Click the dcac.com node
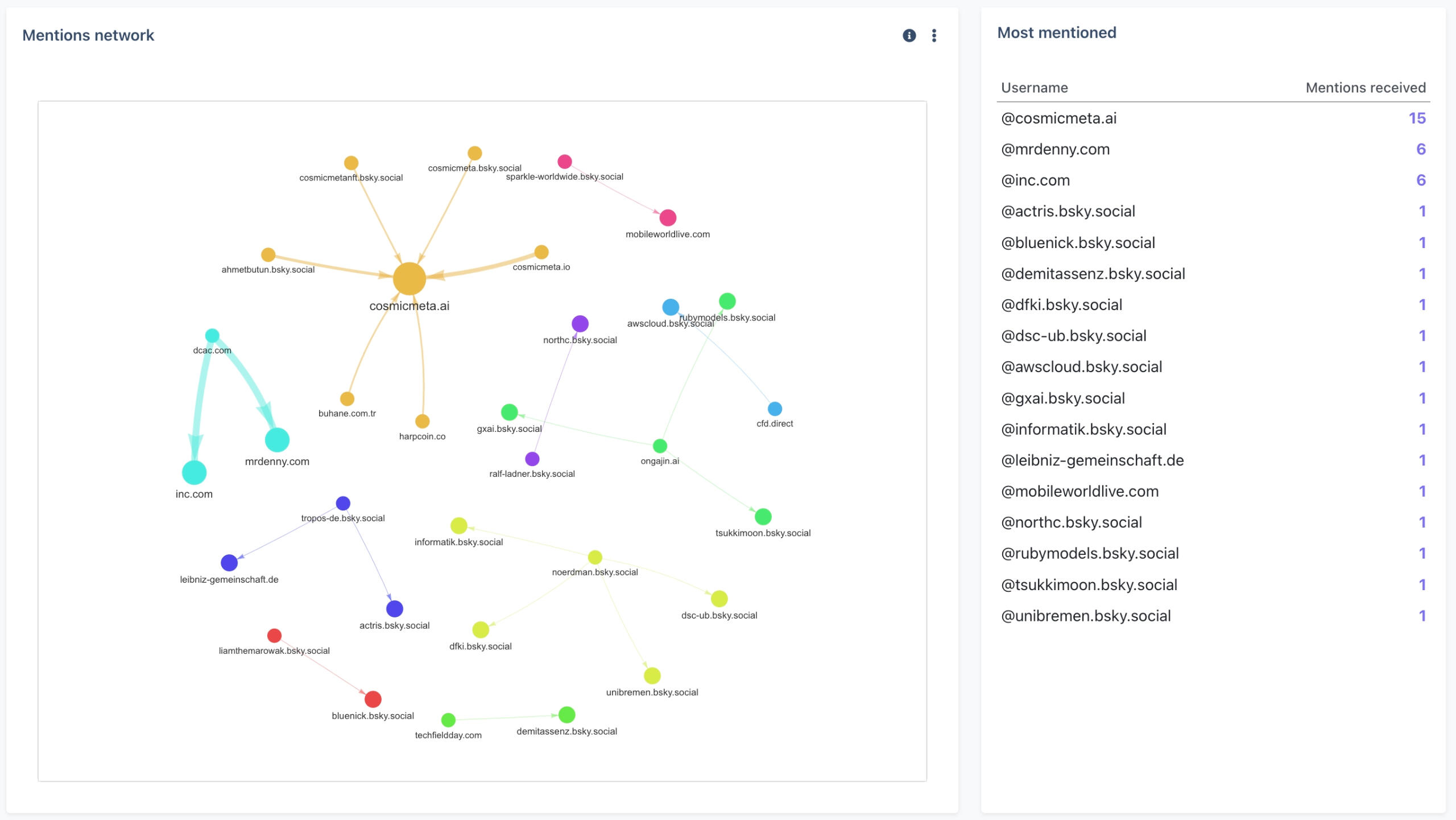The width and height of the screenshot is (1456, 820). point(212,336)
